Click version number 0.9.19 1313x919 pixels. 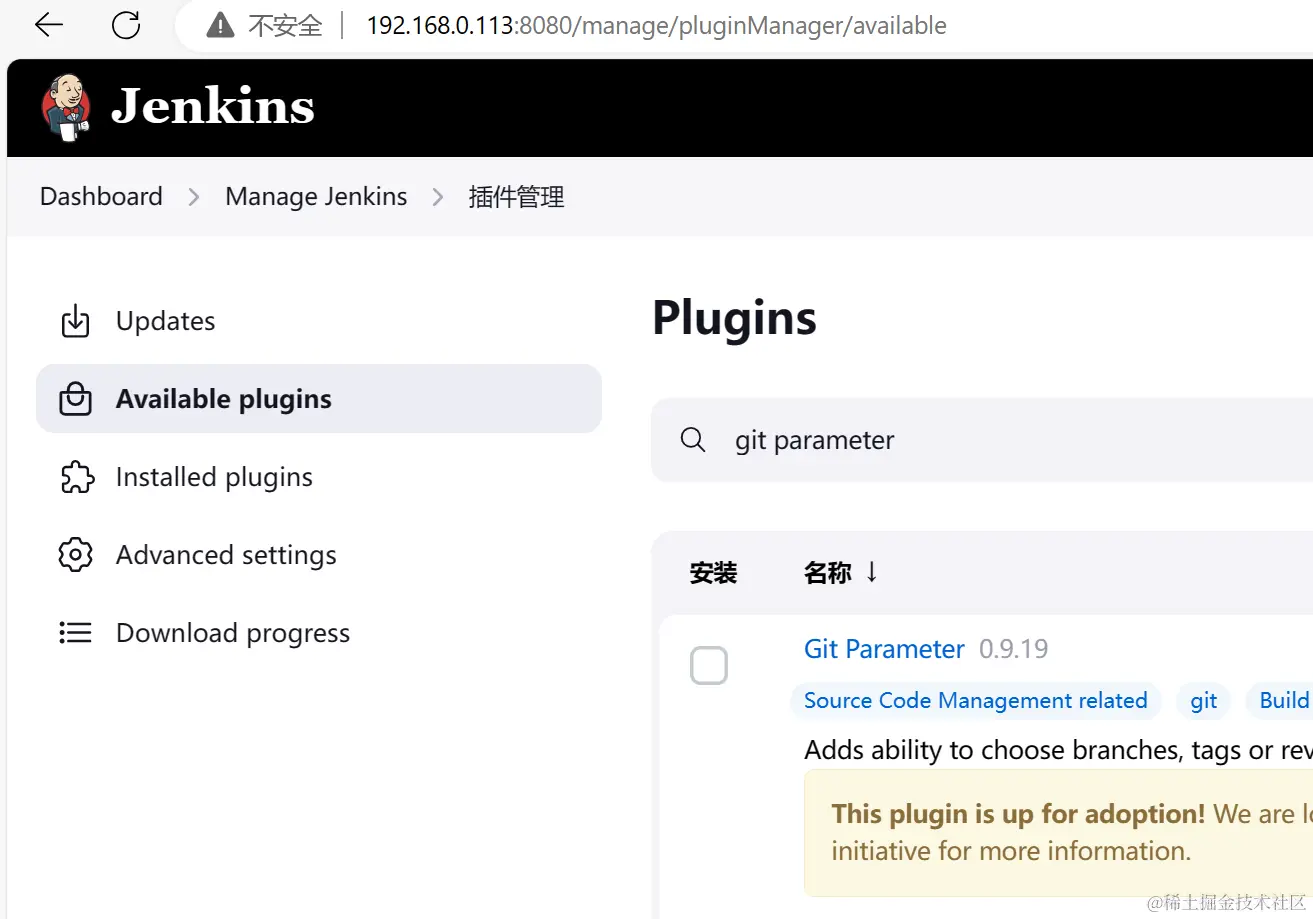point(1013,649)
